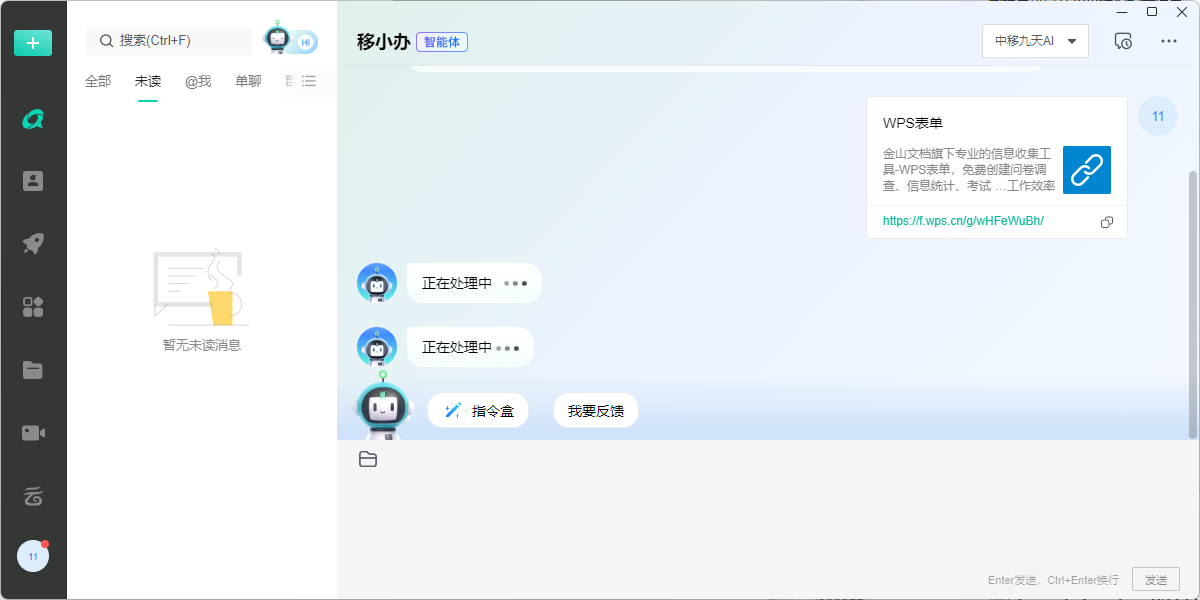Open the 中移九天AI model dropdown
This screenshot has width=1200, height=600.
coord(1035,41)
